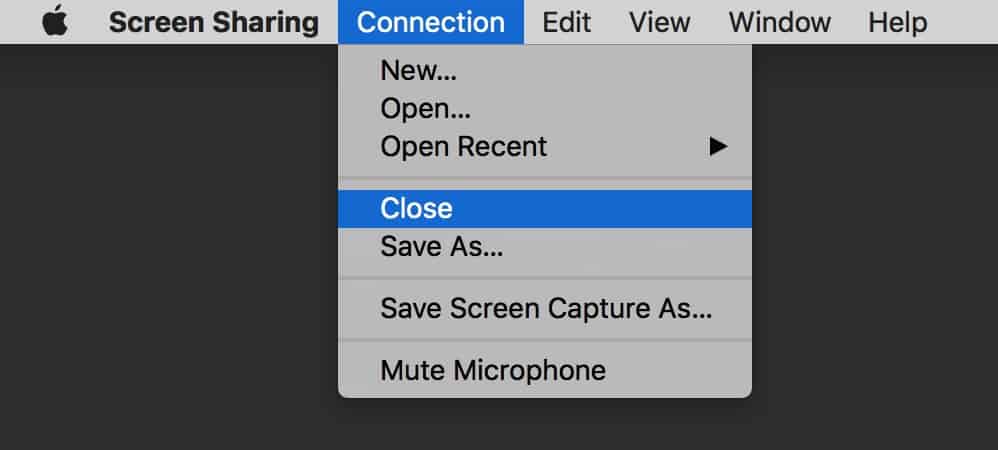998x450 pixels.
Task: Open the Help menu
Action: pyautogui.click(x=897, y=22)
